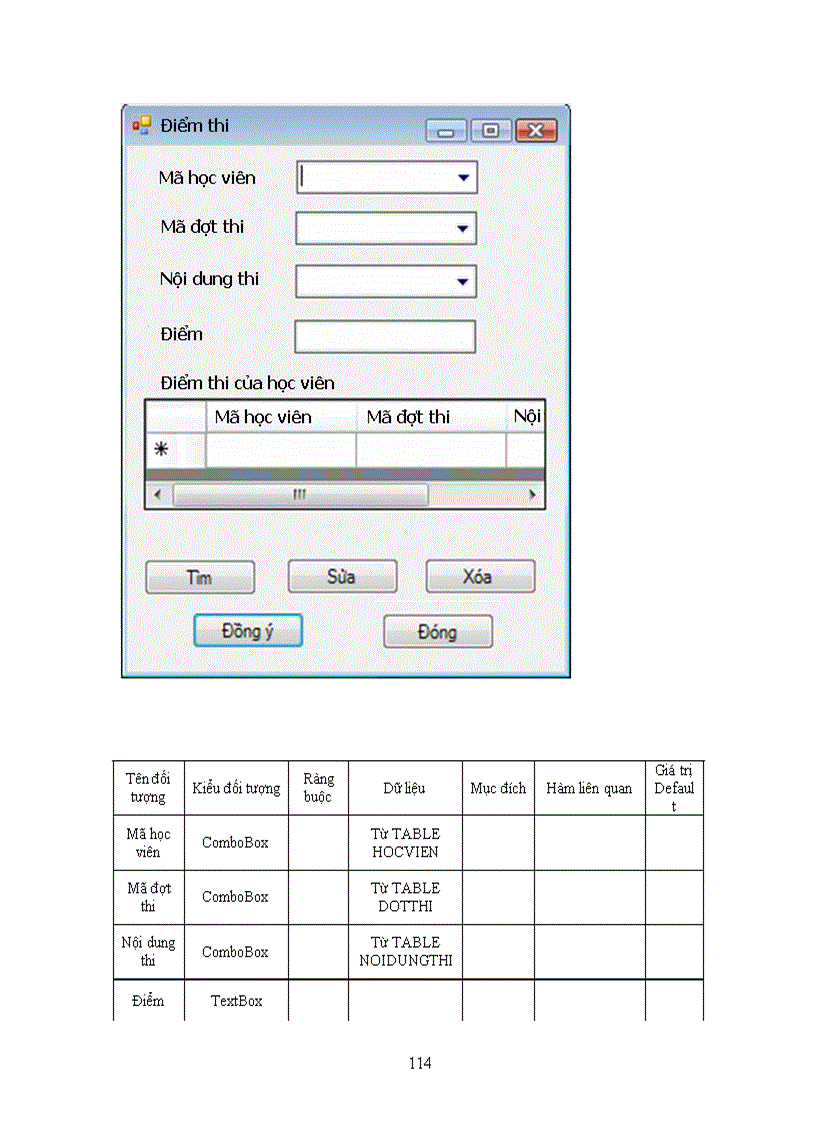This screenshot has height=1123, width=816.
Task: Open the Nội dung thi dropdown
Action: [464, 281]
